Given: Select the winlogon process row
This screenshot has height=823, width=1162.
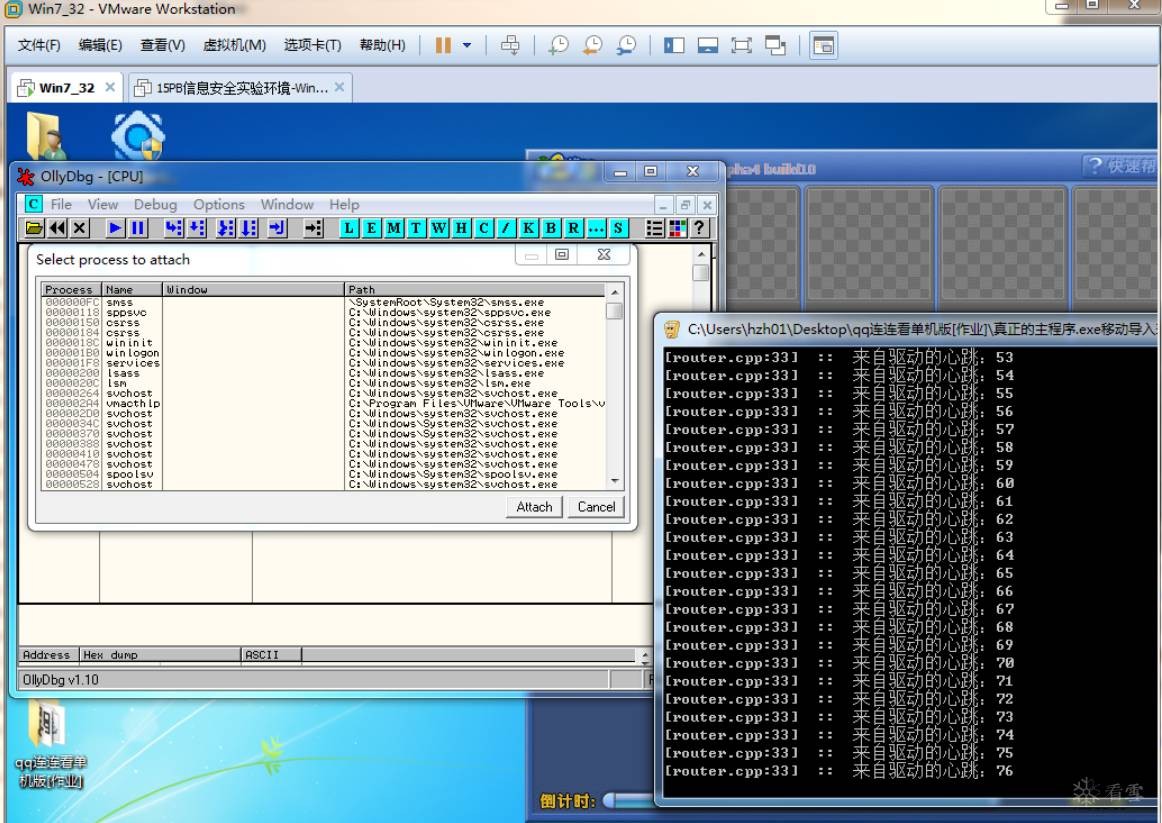Looking at the screenshot, I should [x=324, y=353].
